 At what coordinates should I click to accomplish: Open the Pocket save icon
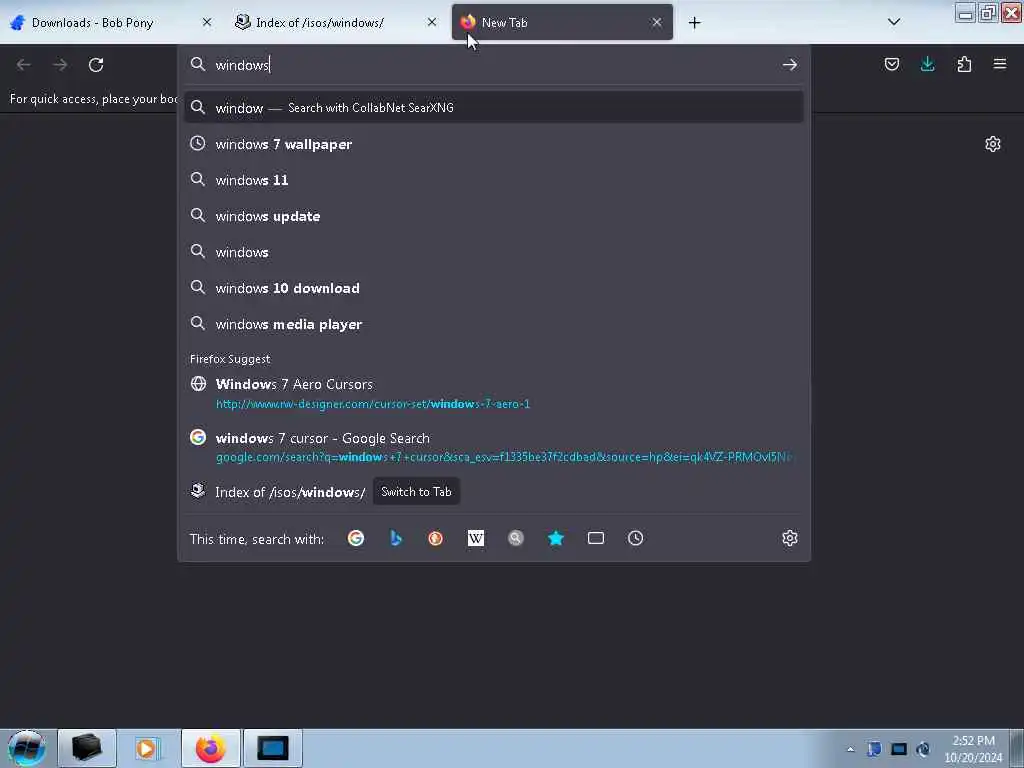click(891, 64)
